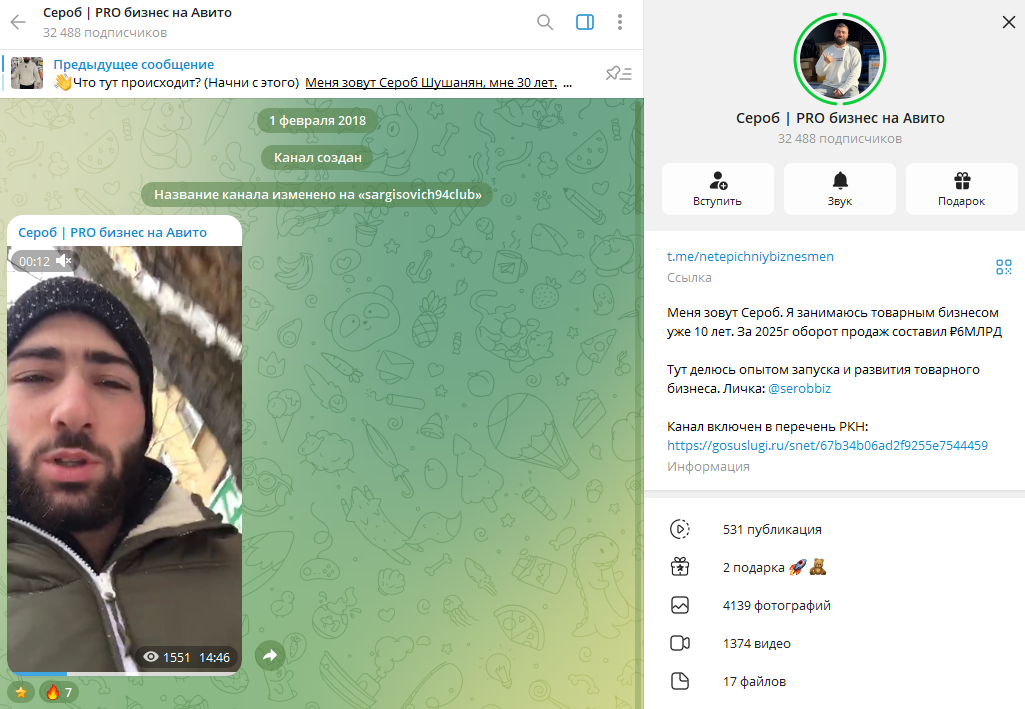
Task: Open the three-dot channel menu
Action: [x=621, y=22]
